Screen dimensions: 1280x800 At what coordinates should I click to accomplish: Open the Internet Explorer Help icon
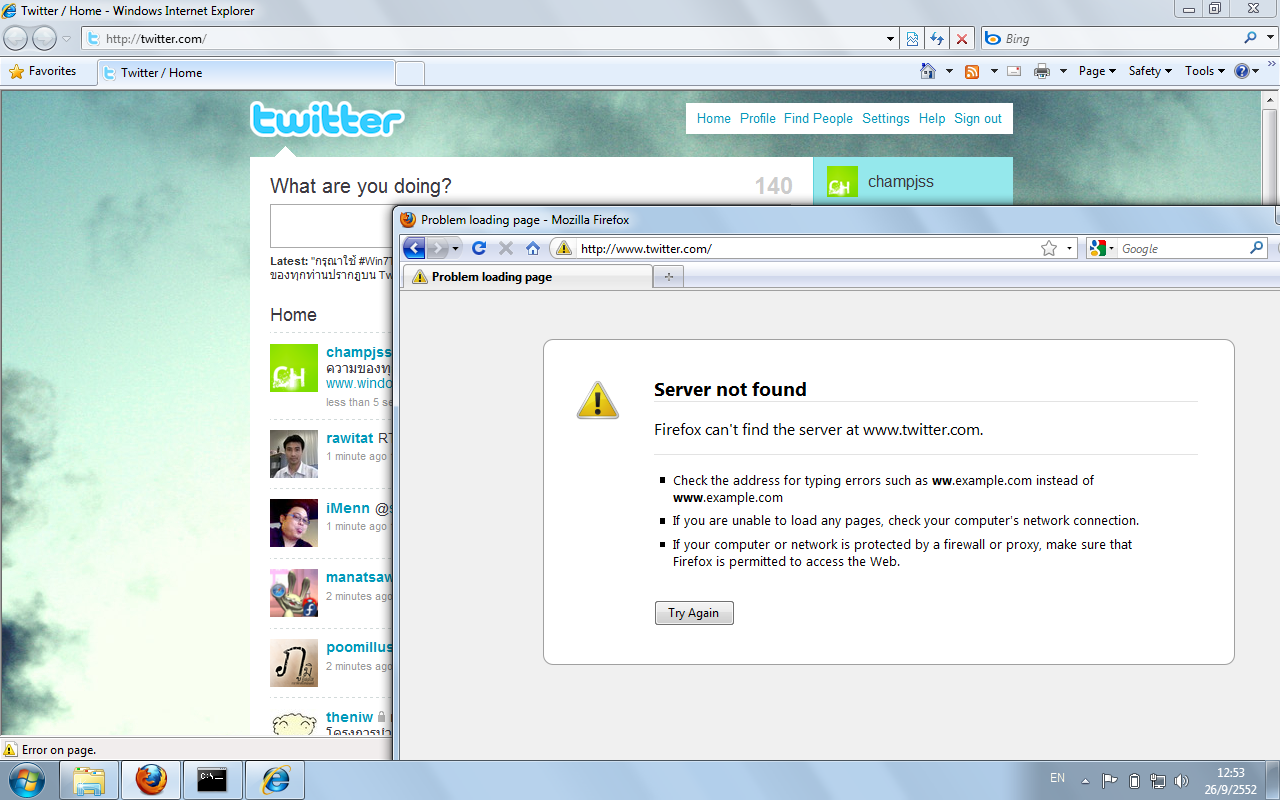pos(1242,71)
